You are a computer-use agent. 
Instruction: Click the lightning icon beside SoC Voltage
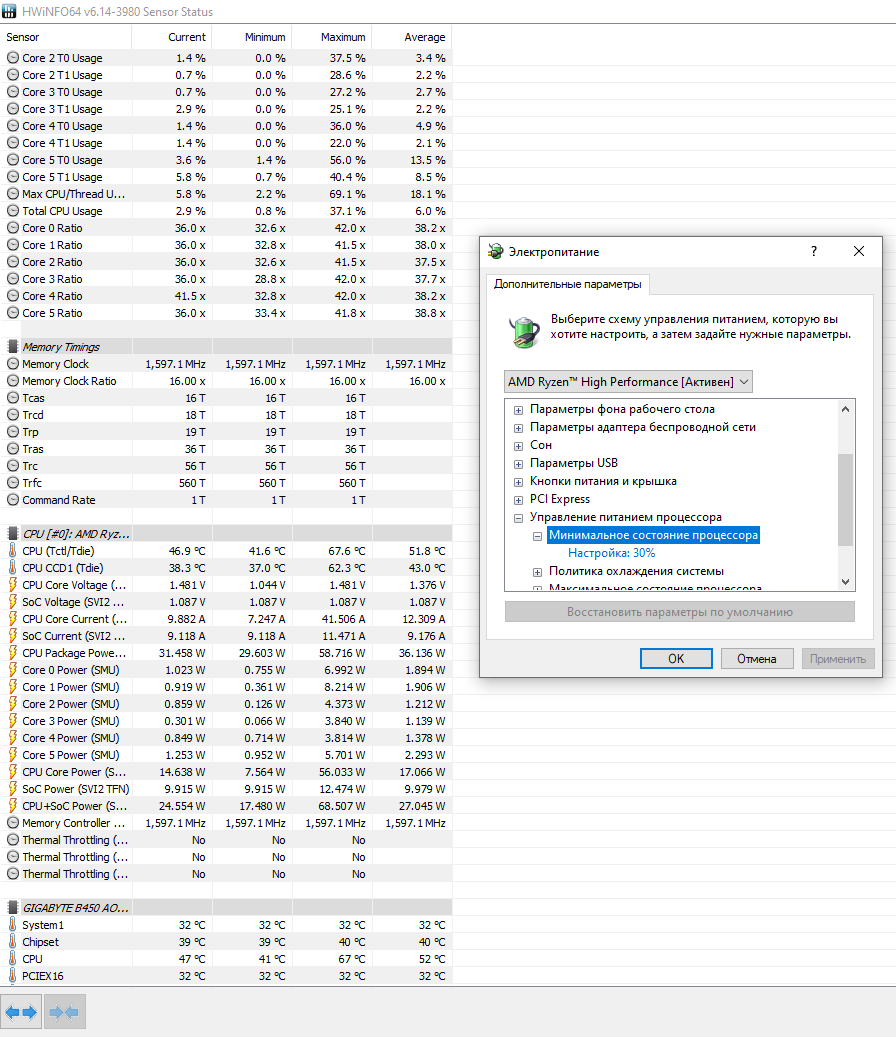(12, 602)
